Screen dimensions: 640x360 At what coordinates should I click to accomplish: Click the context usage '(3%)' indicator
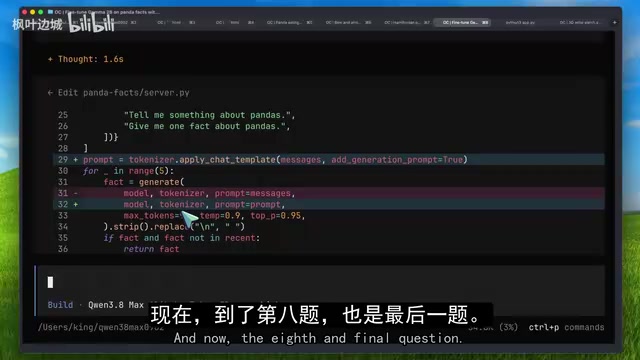[x=508, y=327]
